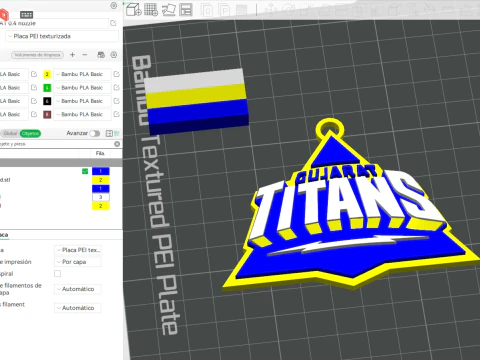The height and width of the screenshot is (360, 480).
Task: Toggle the Avanzar switch
Action: point(95,133)
